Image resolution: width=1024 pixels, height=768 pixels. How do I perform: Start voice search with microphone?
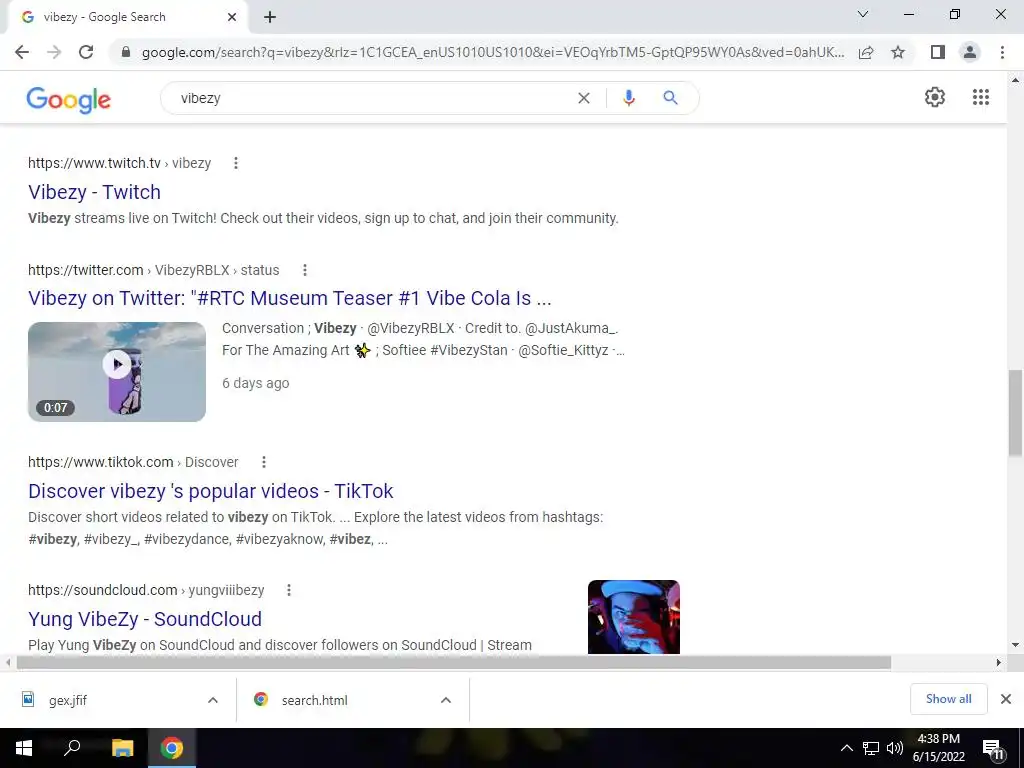click(x=629, y=98)
